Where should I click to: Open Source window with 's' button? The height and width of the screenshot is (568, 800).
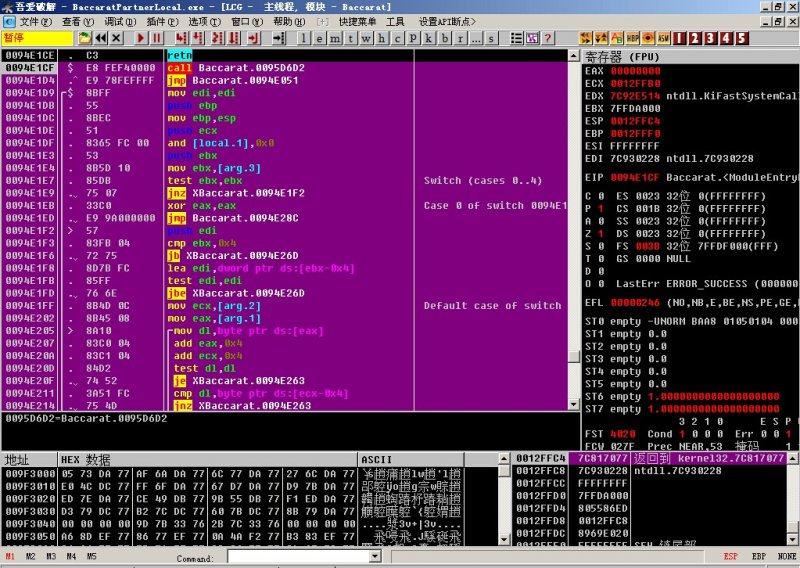click(x=491, y=38)
